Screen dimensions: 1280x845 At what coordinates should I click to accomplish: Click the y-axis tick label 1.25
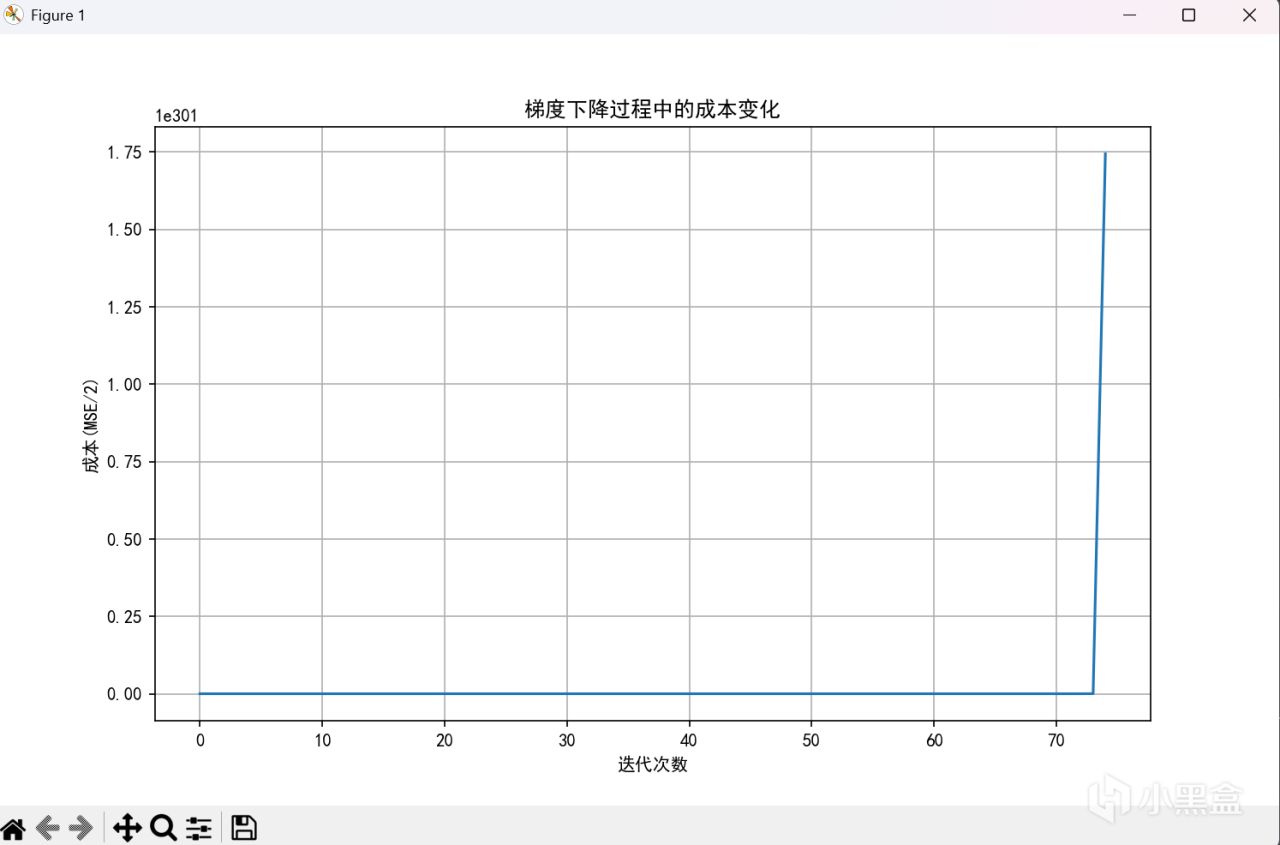click(125, 307)
